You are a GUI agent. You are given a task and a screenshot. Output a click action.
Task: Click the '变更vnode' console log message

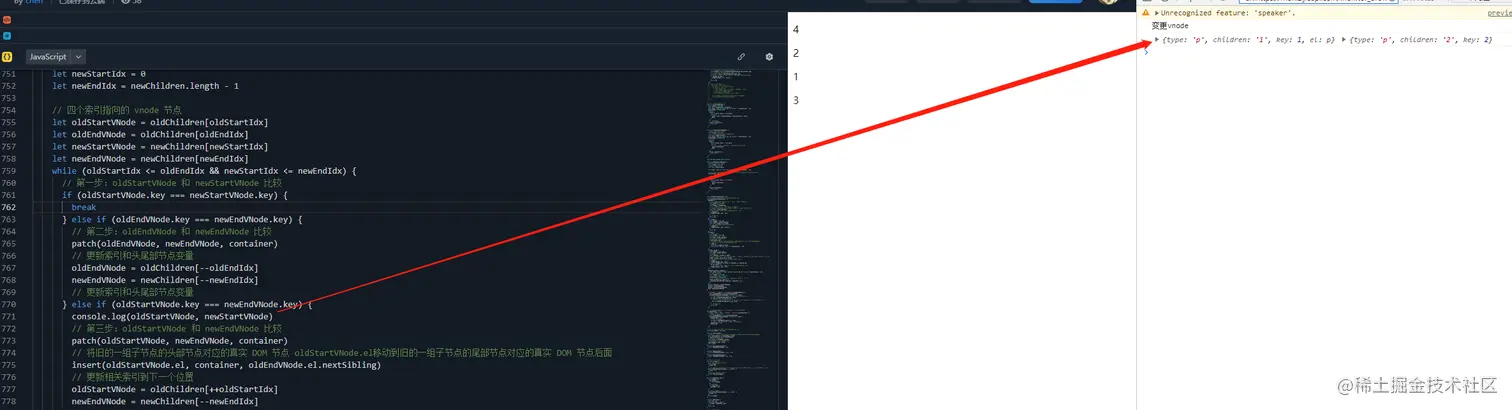[x=1170, y=26]
